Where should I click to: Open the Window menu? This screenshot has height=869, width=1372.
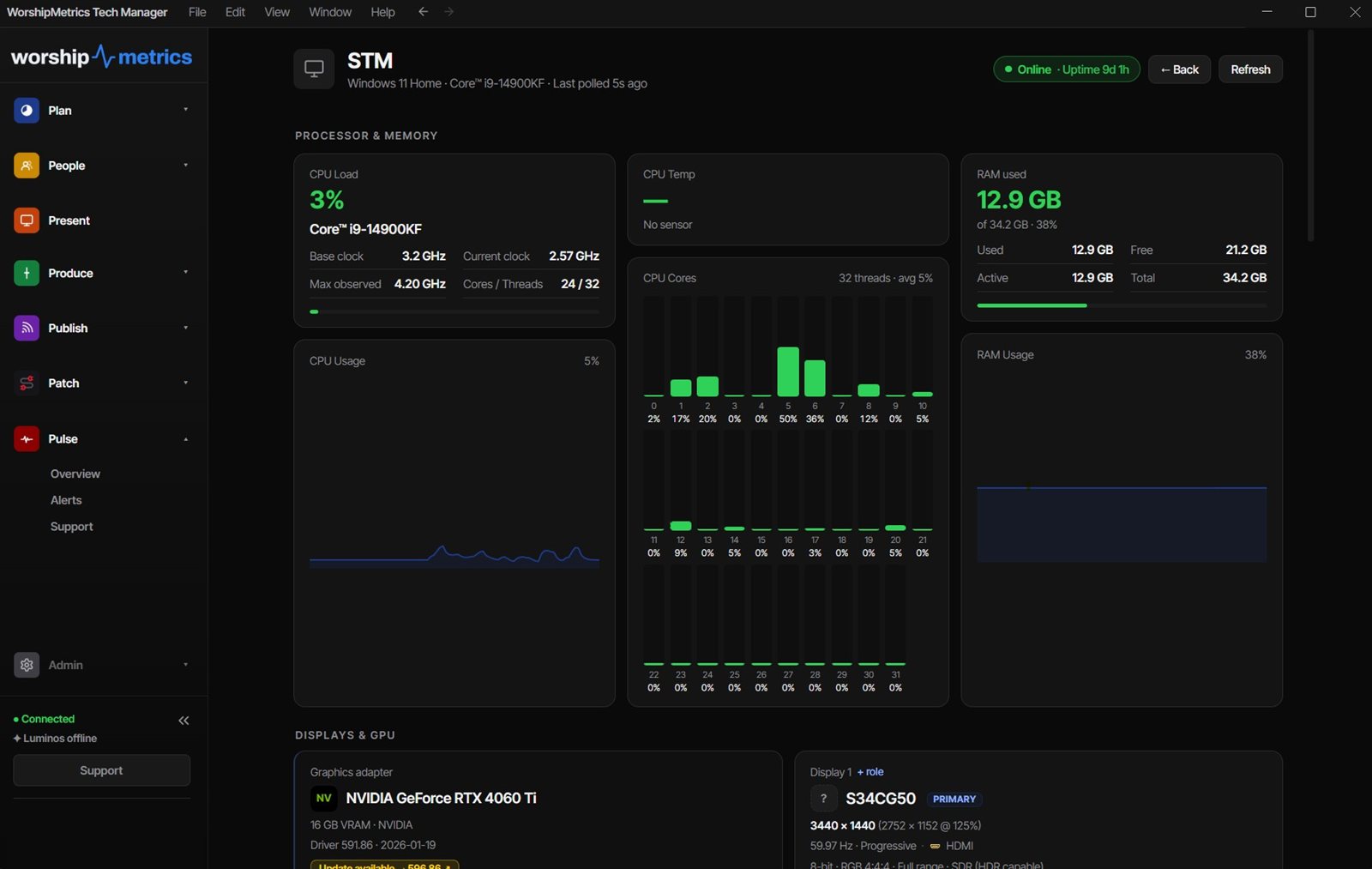coord(330,12)
